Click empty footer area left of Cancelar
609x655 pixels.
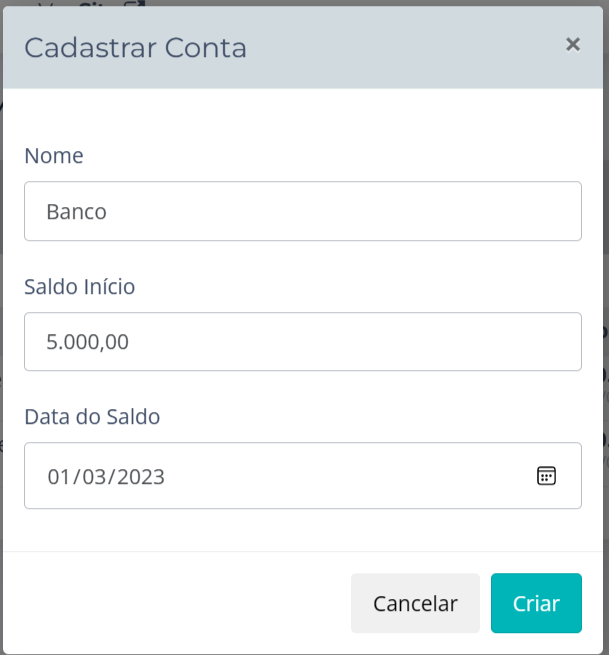point(180,603)
